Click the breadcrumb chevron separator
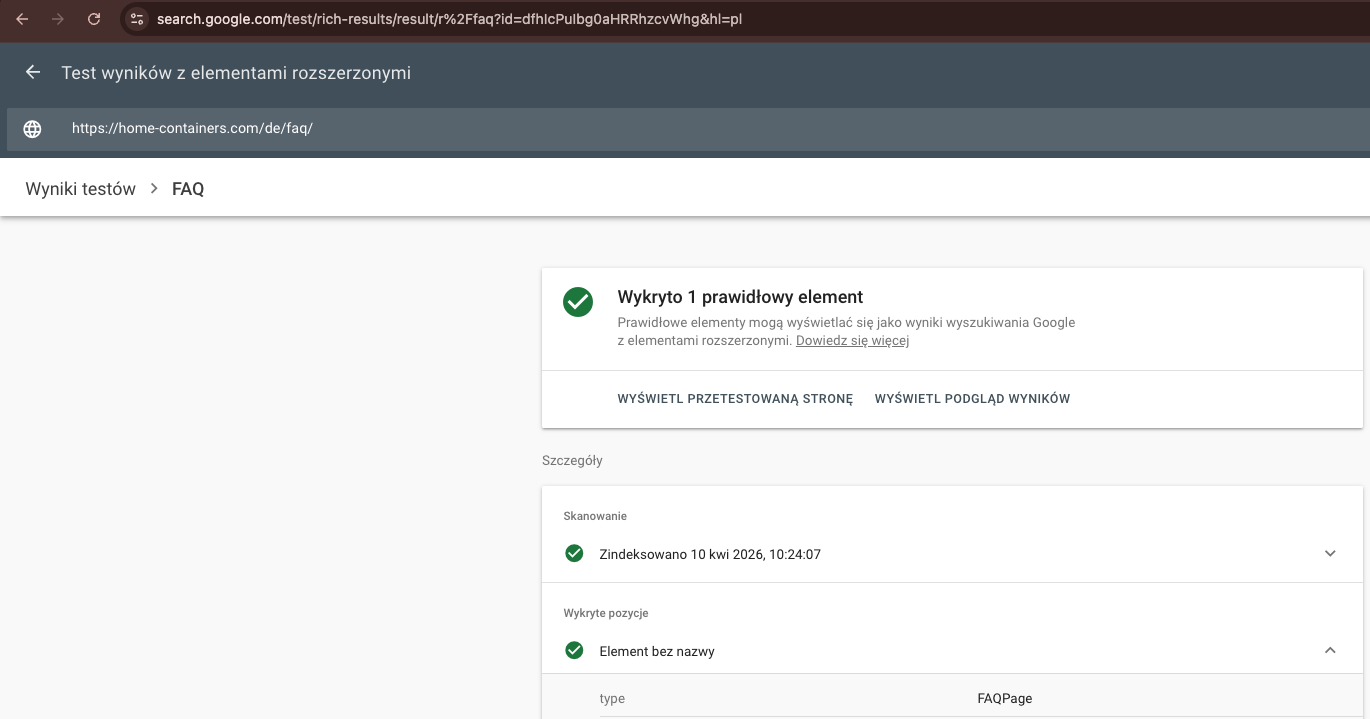 (x=154, y=189)
